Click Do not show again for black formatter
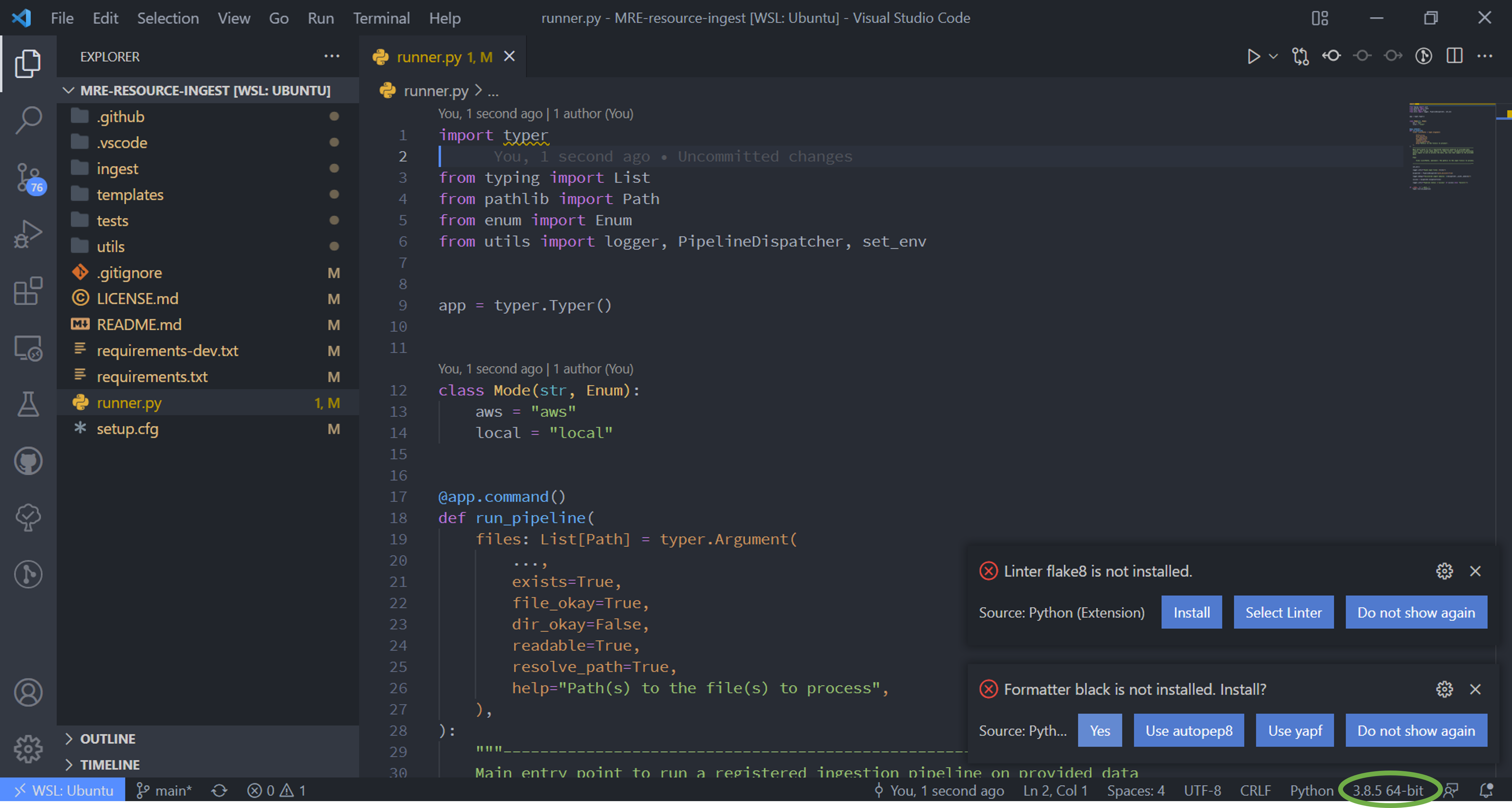Viewport: 1512px width, 808px height. click(x=1416, y=730)
